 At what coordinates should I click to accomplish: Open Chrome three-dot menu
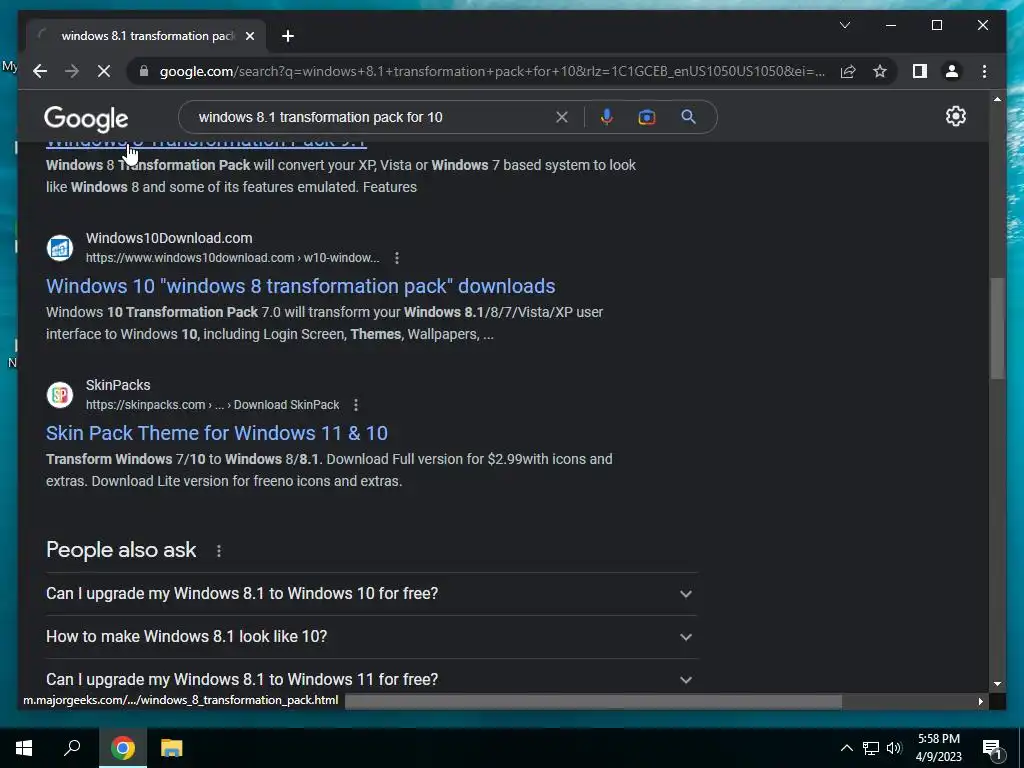984,71
